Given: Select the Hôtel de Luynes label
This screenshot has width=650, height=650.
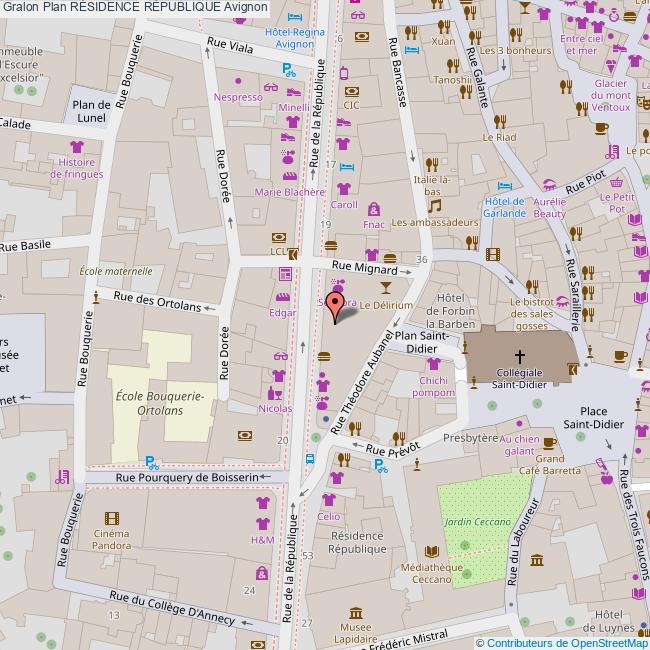Looking at the screenshot, I should click(x=609, y=621).
